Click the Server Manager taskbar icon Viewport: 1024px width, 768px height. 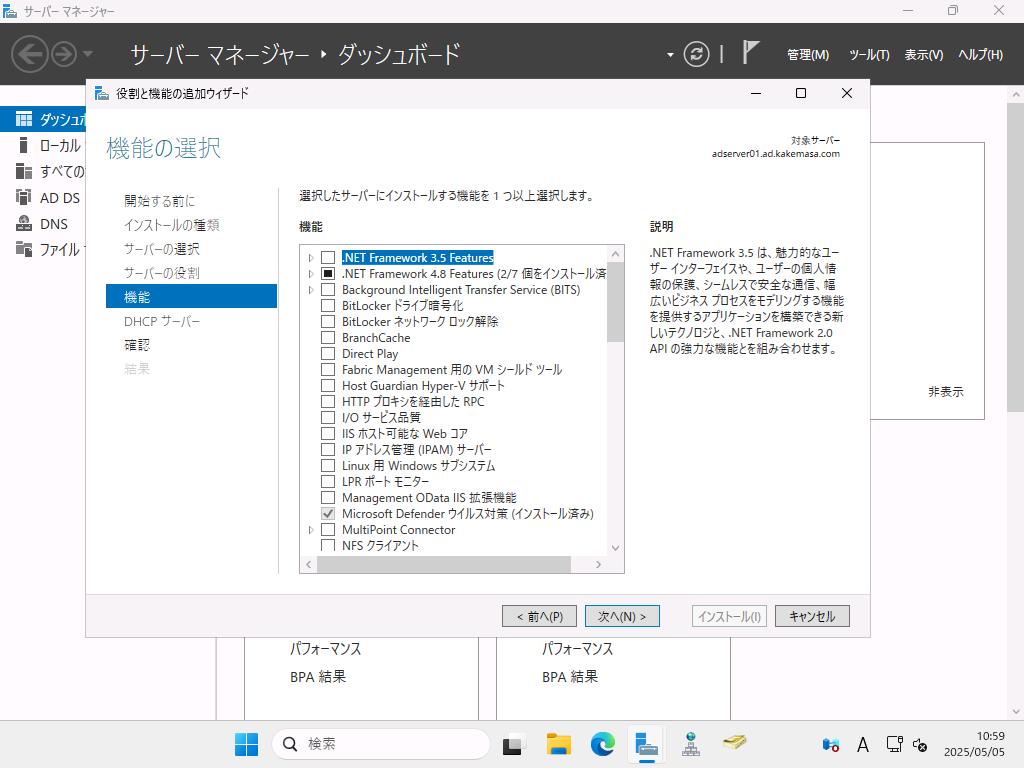[x=646, y=744]
